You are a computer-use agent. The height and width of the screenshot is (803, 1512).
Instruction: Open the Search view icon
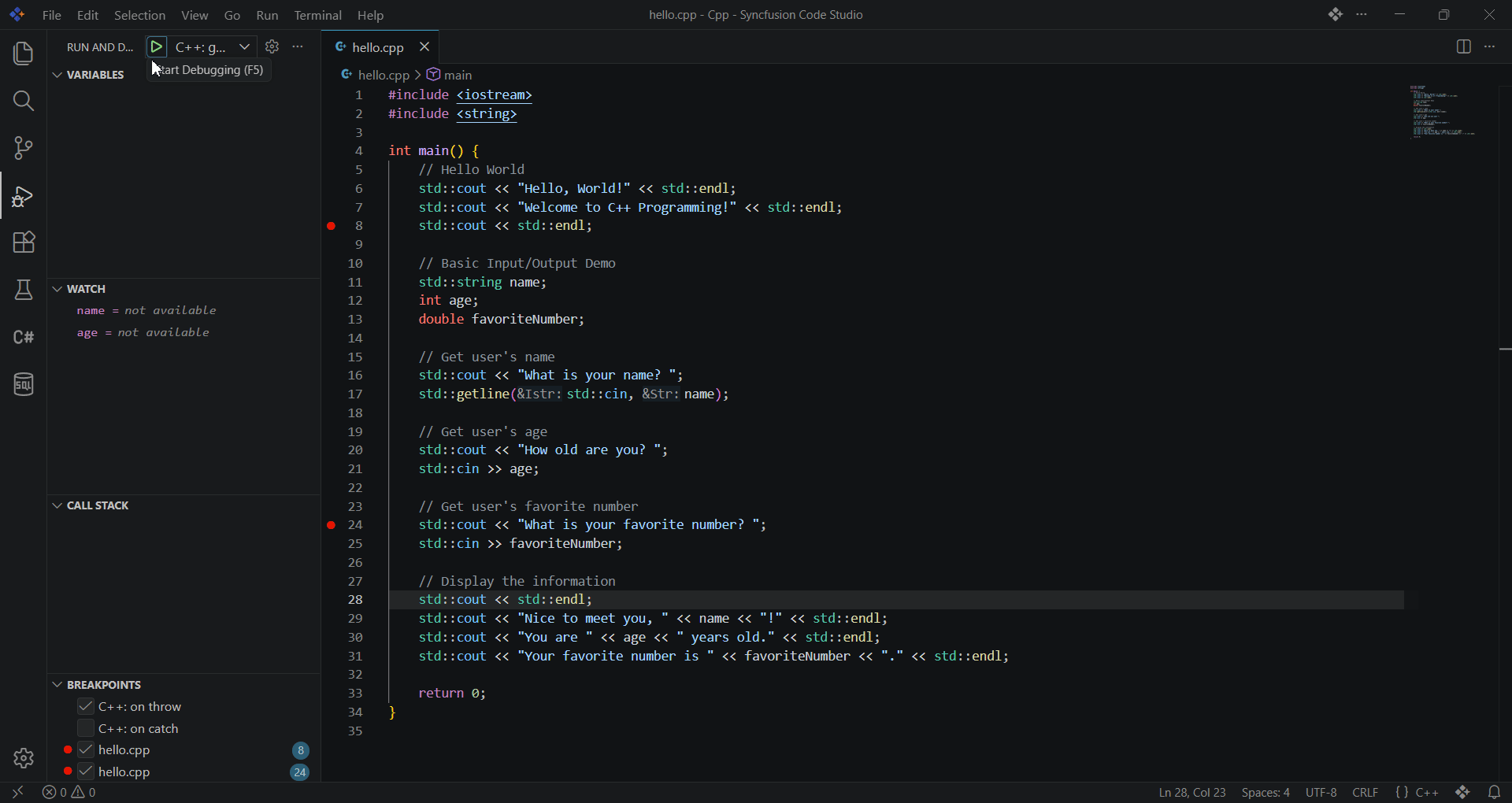coord(24,101)
